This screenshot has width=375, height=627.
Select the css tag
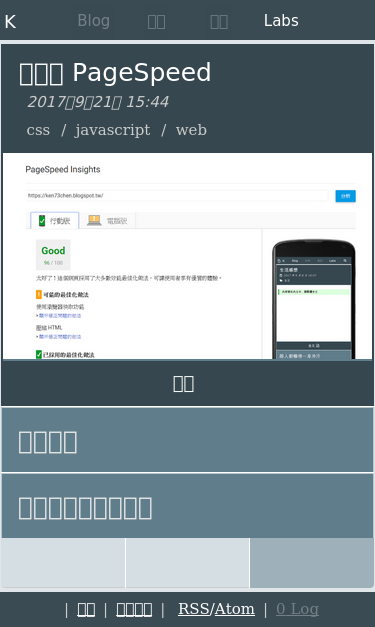38,130
